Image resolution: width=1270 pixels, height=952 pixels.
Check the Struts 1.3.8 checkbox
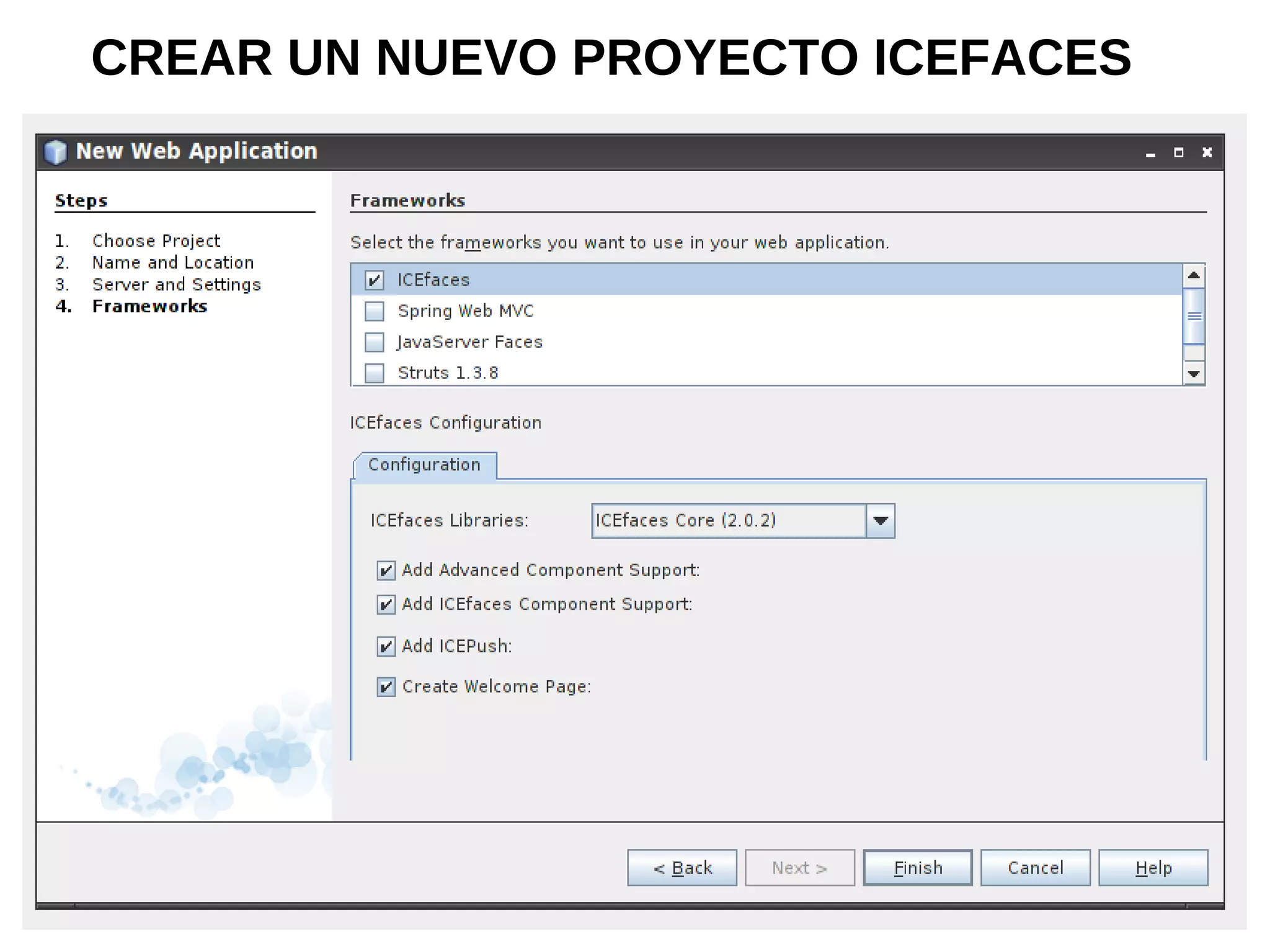click(374, 373)
